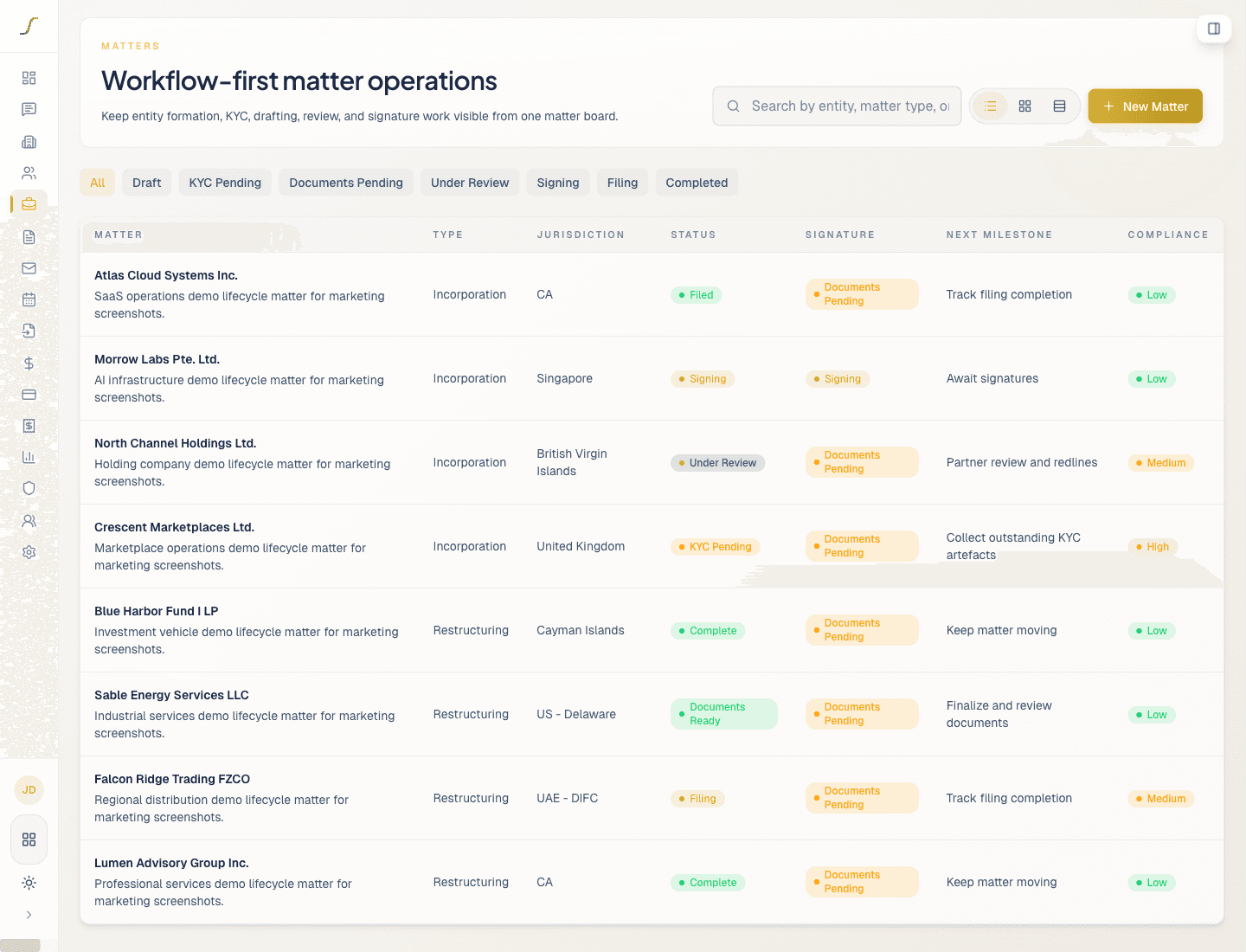Open Lumen Advisory Group Inc. matter
This screenshot has height=952, width=1246.
(x=171, y=863)
